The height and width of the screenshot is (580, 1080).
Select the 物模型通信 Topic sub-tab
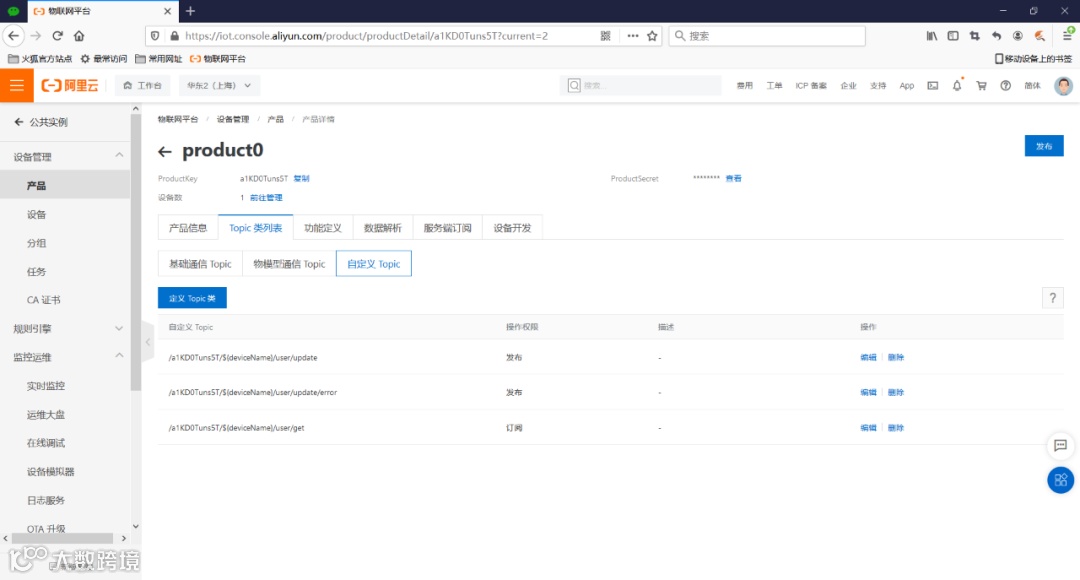pyautogui.click(x=289, y=264)
